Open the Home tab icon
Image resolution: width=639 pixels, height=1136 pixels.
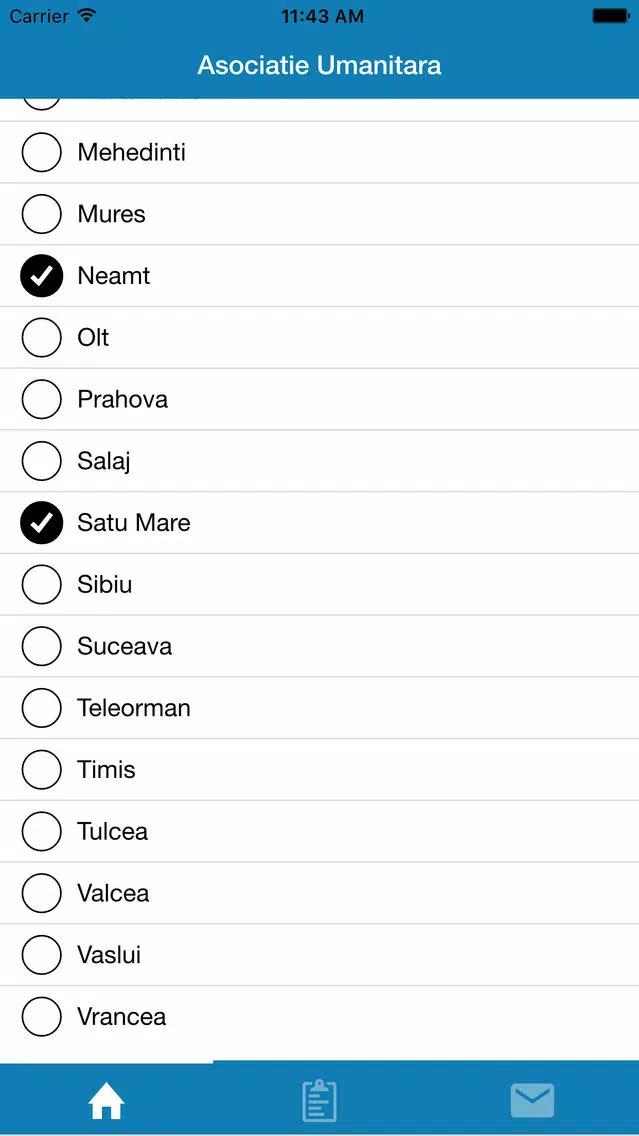(x=106, y=1101)
